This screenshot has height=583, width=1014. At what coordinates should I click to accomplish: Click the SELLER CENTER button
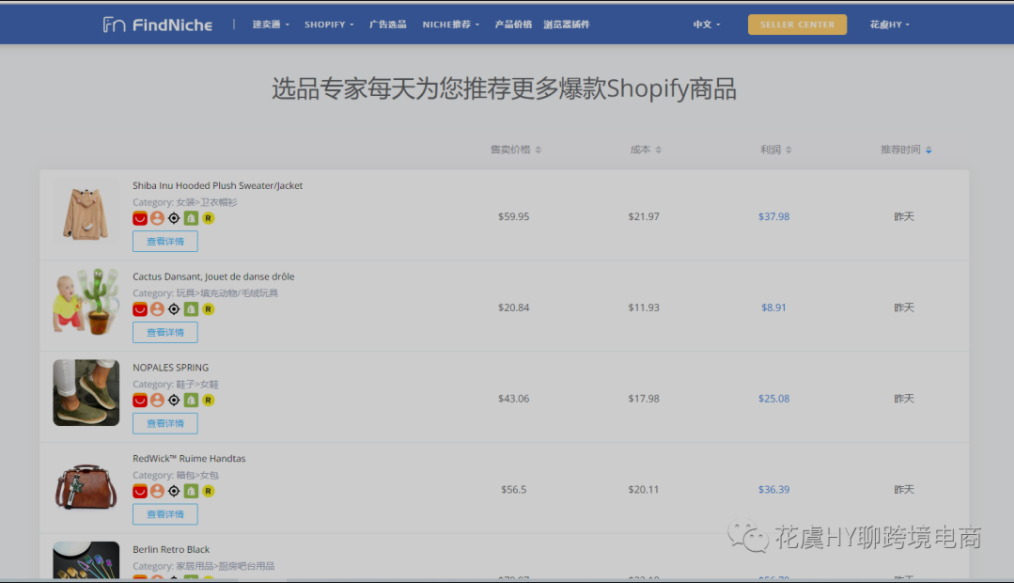click(x=797, y=24)
